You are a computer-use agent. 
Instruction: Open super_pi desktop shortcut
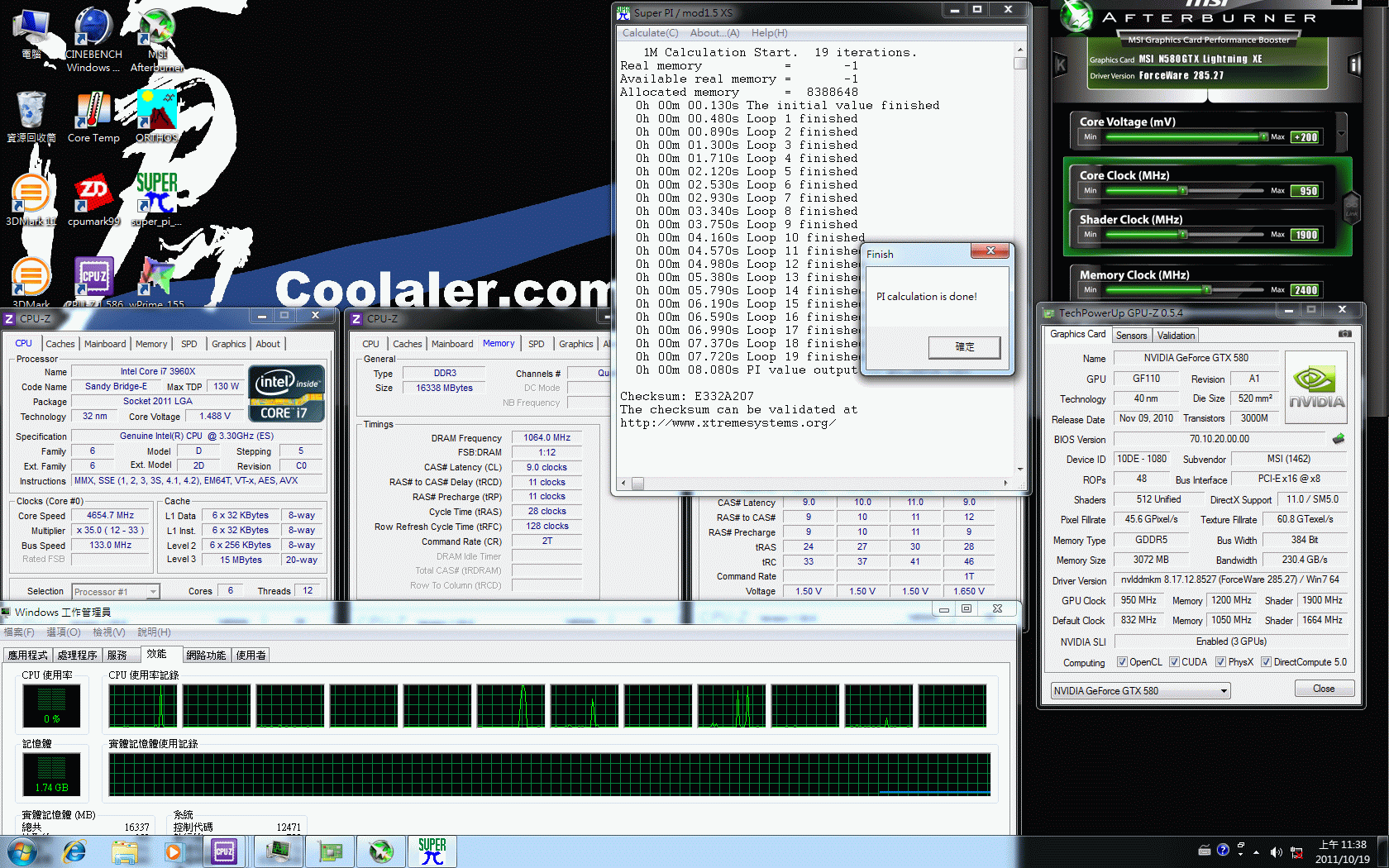pos(157,201)
